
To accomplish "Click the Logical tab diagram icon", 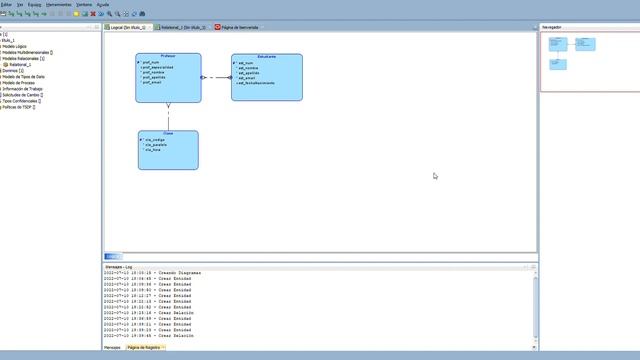I will click(x=107, y=27).
